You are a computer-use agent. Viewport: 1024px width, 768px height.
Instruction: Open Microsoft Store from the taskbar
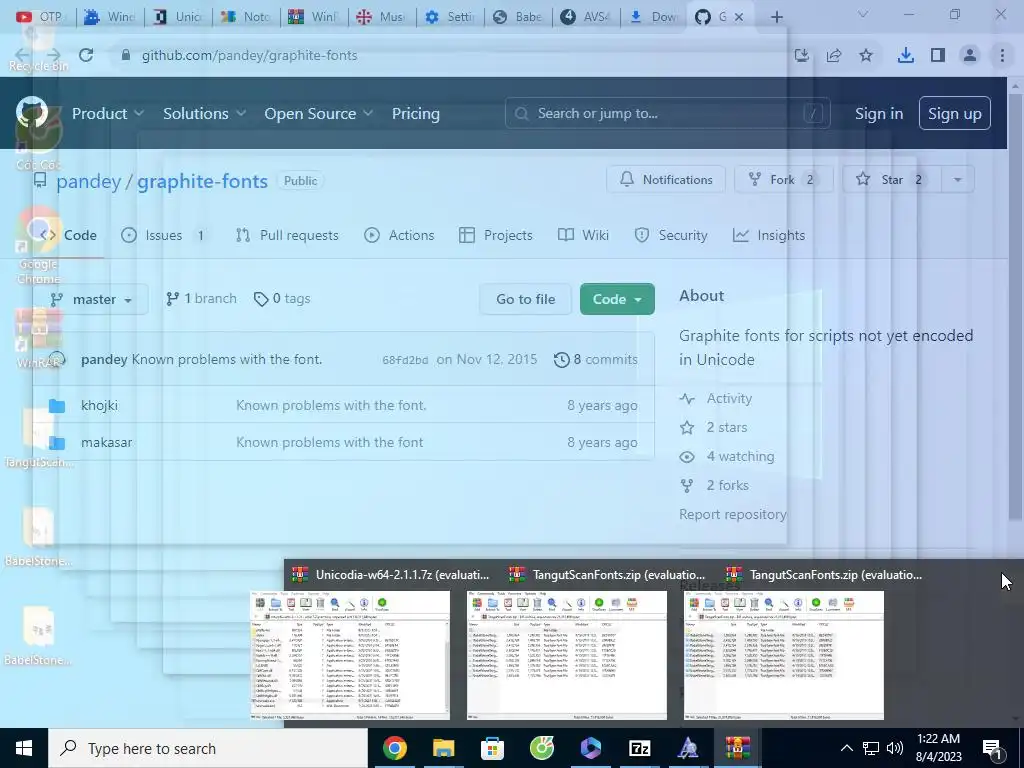click(x=492, y=748)
